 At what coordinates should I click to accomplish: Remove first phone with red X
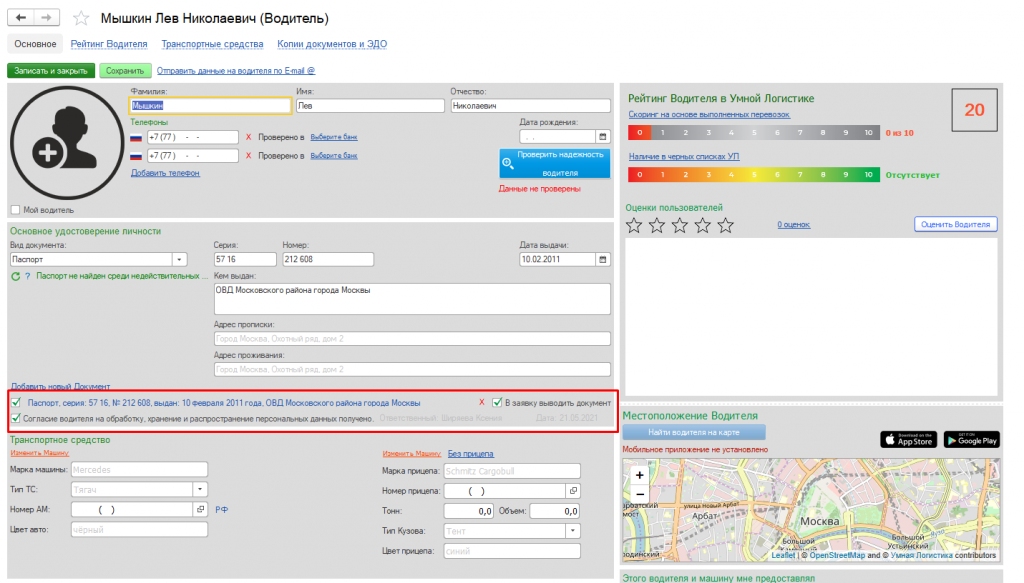[248, 137]
